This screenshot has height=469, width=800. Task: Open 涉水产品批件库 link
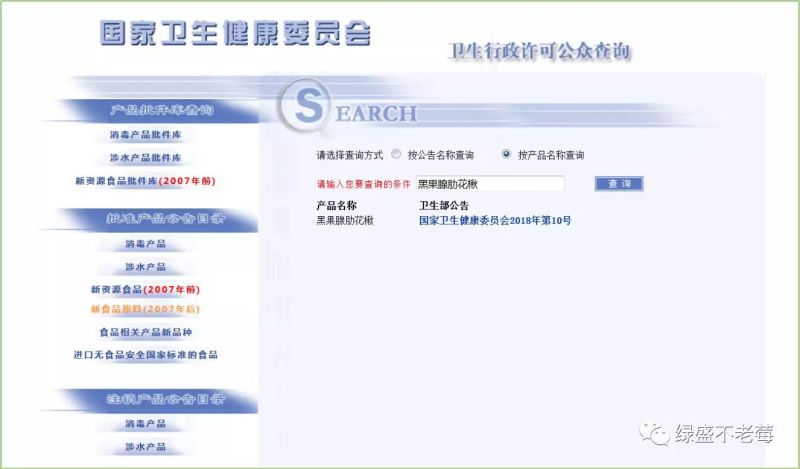click(x=145, y=158)
